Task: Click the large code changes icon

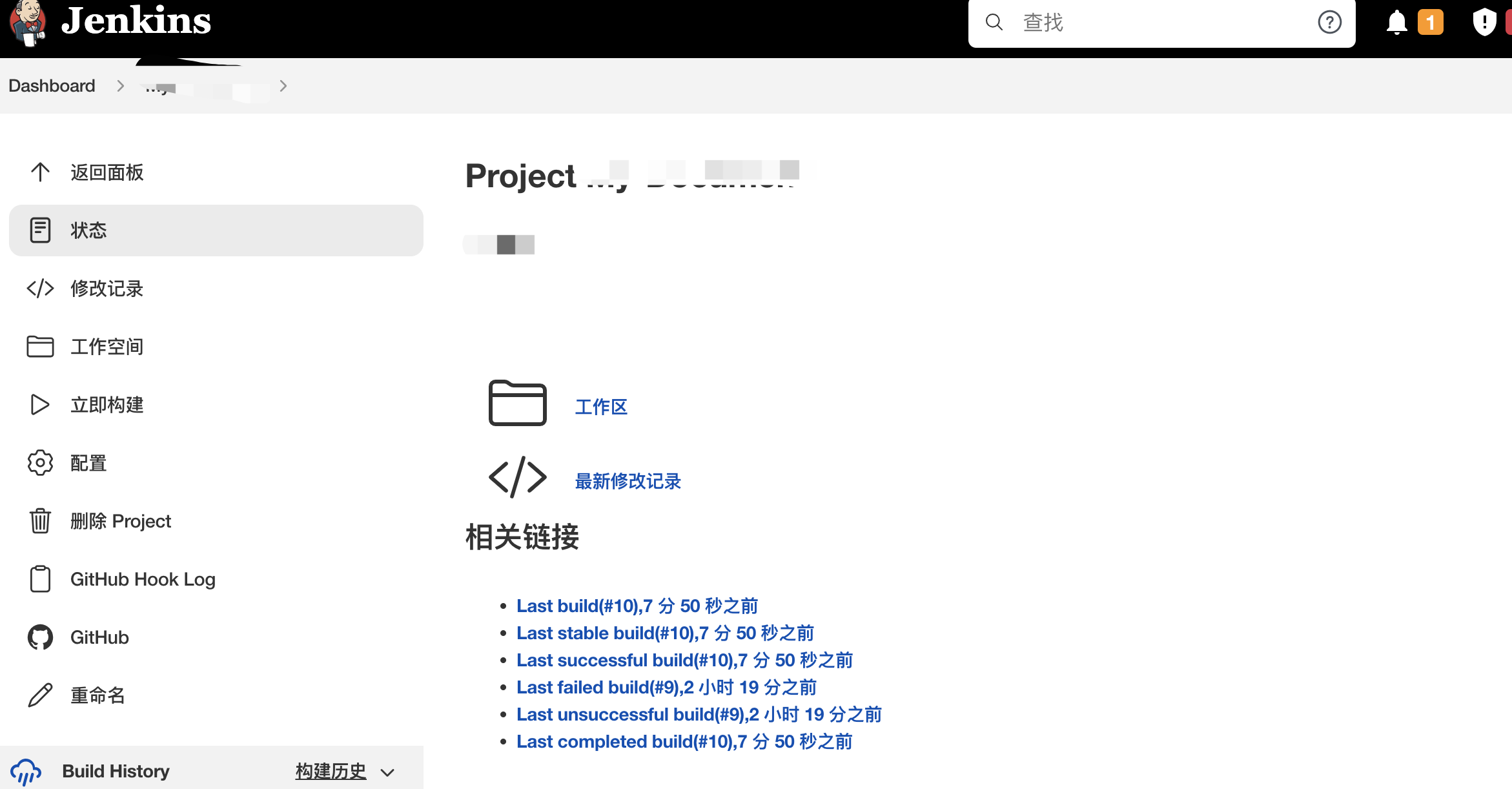Action: (x=518, y=477)
